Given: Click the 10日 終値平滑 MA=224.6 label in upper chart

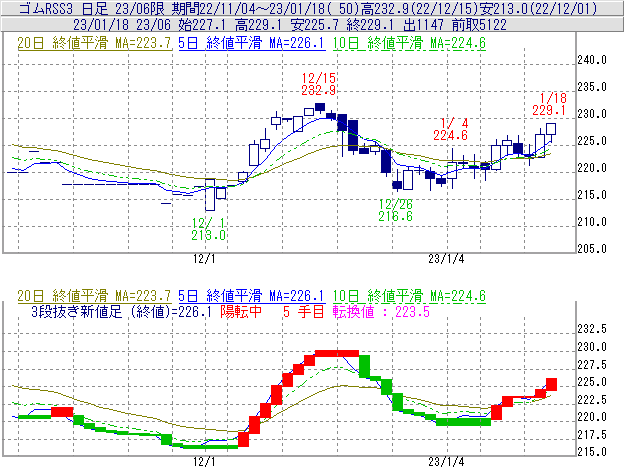Looking at the screenshot, I should tap(409, 43).
